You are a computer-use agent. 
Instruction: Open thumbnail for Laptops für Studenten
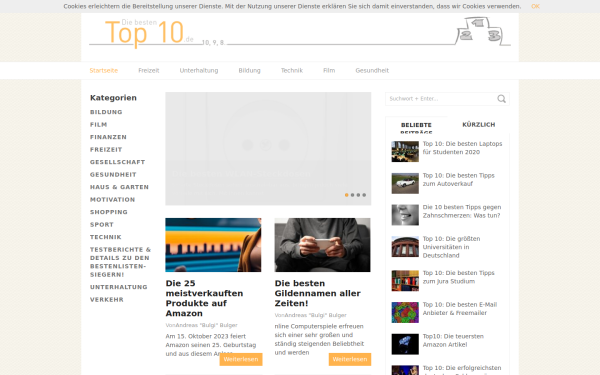(405, 152)
